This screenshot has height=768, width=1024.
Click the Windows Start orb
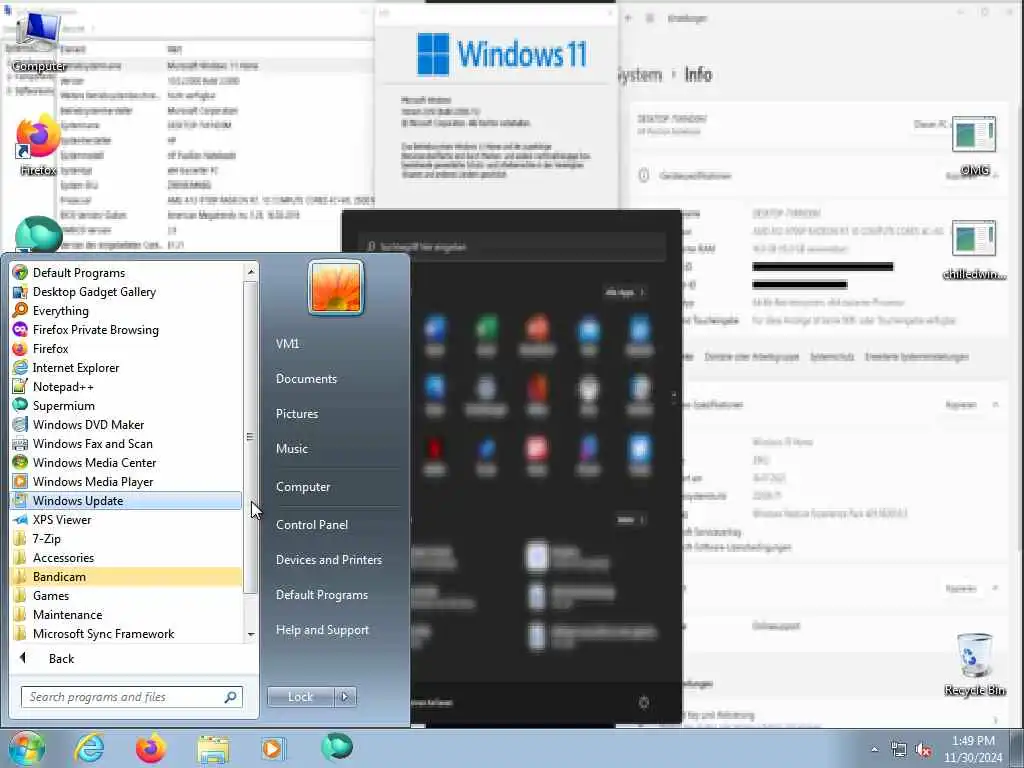[x=27, y=748]
